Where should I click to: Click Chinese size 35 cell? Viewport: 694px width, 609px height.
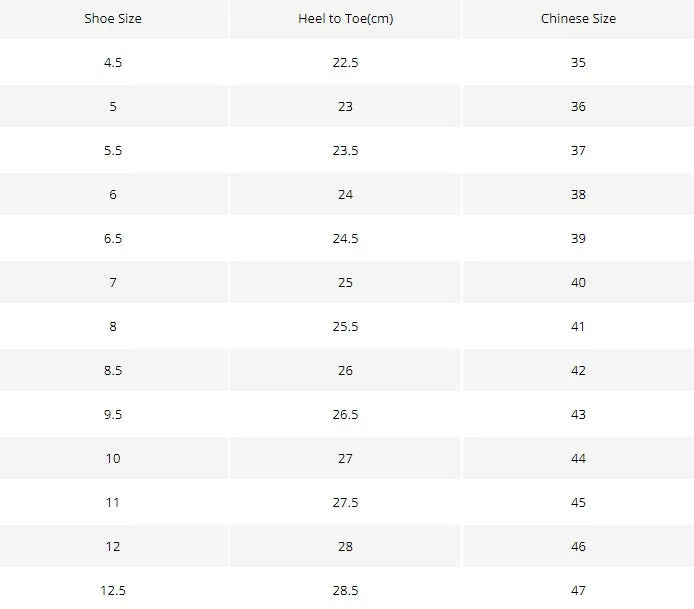578,63
